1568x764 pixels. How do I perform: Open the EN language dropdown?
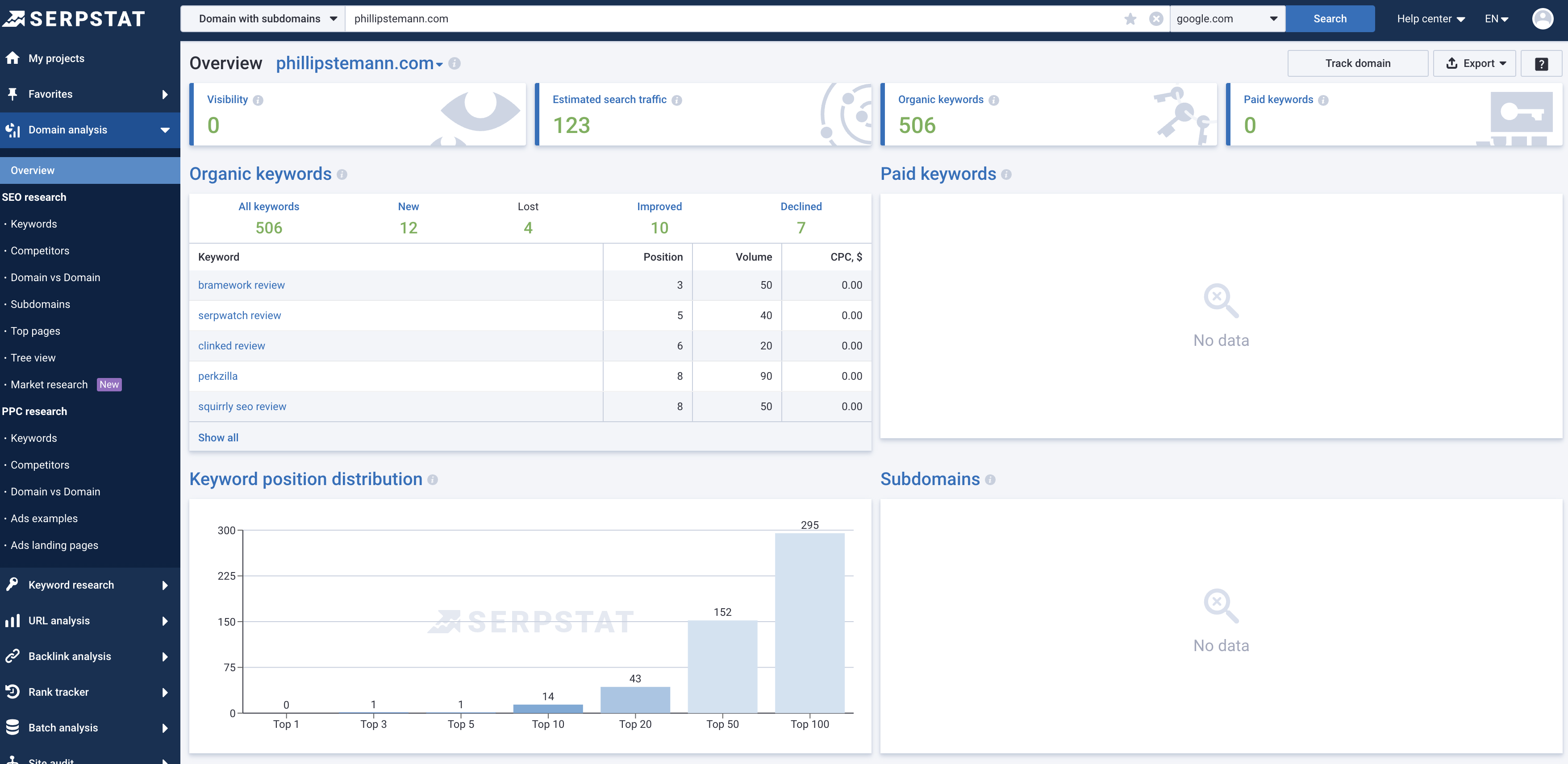click(x=1497, y=19)
